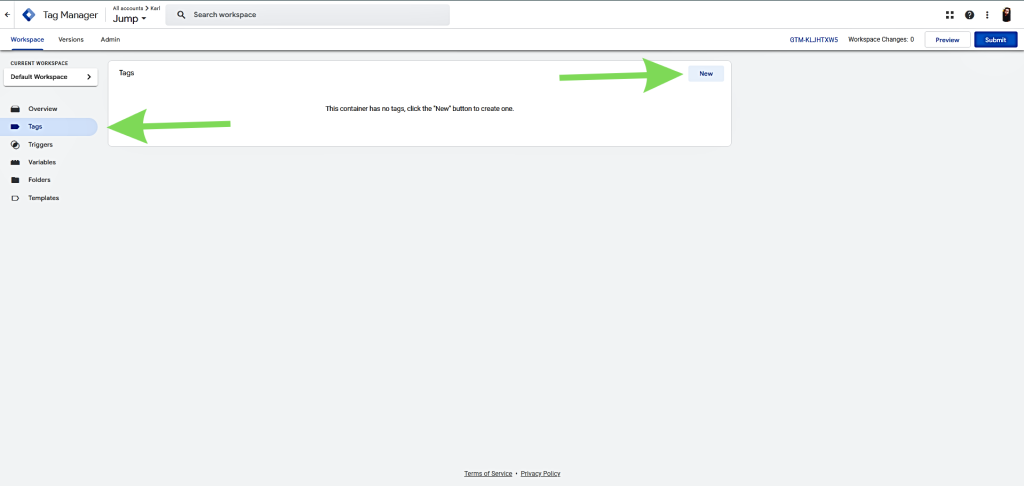Open Templates in the sidebar

[x=43, y=198]
